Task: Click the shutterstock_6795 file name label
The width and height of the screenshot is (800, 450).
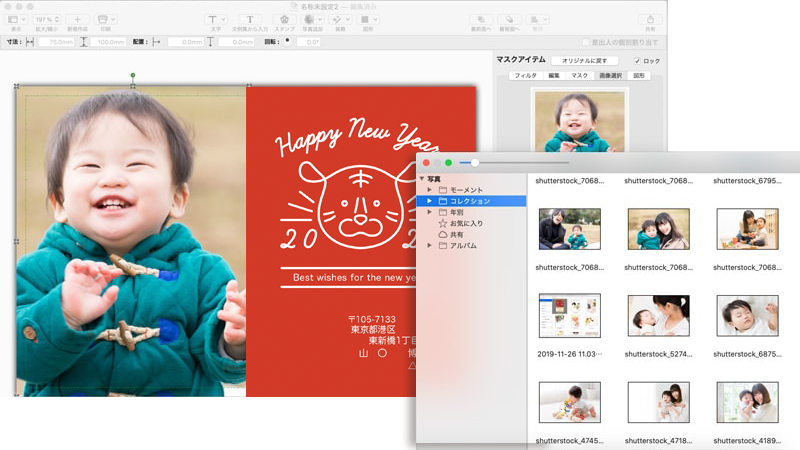Action: pos(747,181)
